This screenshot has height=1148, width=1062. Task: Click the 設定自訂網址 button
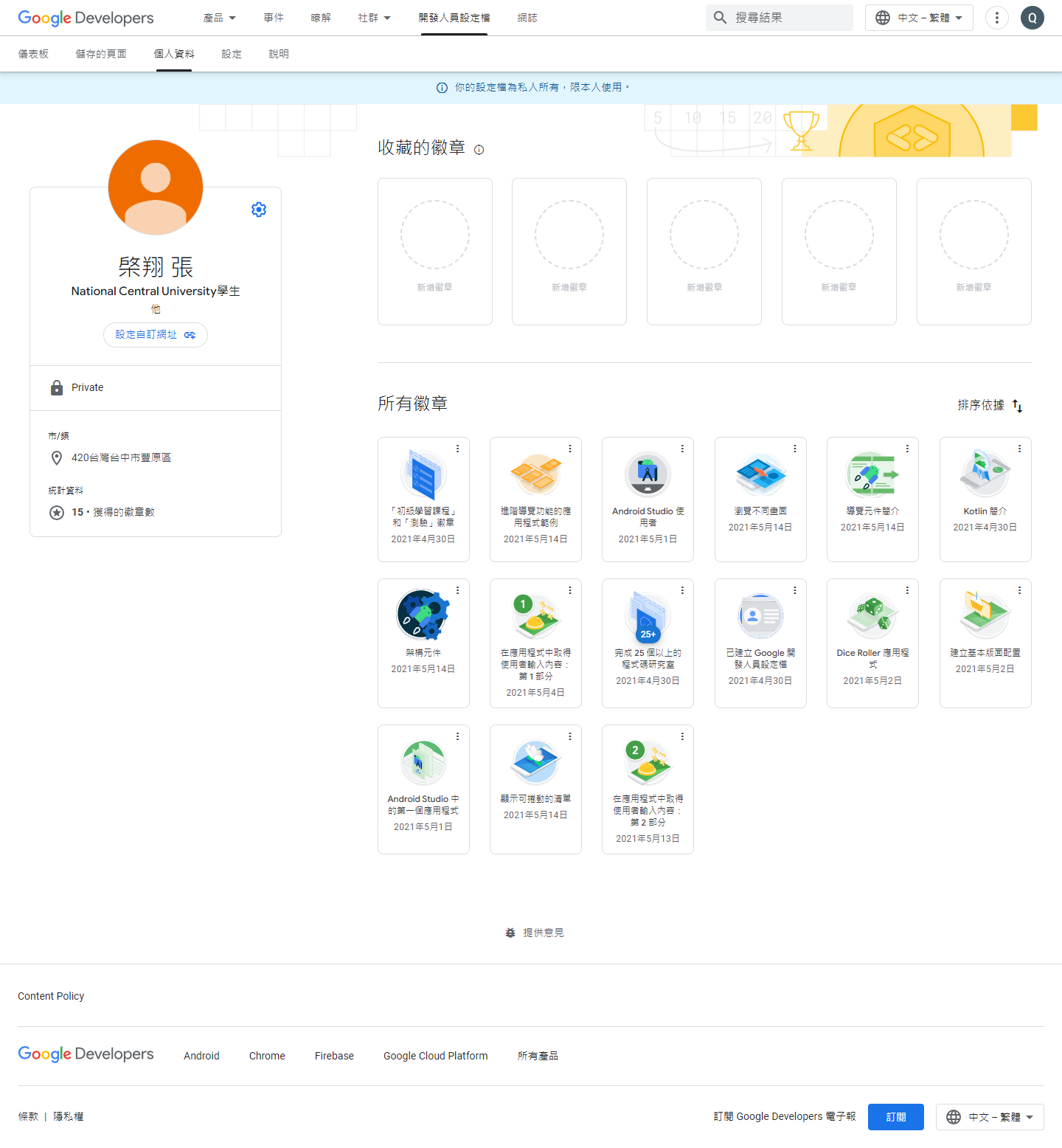click(156, 335)
